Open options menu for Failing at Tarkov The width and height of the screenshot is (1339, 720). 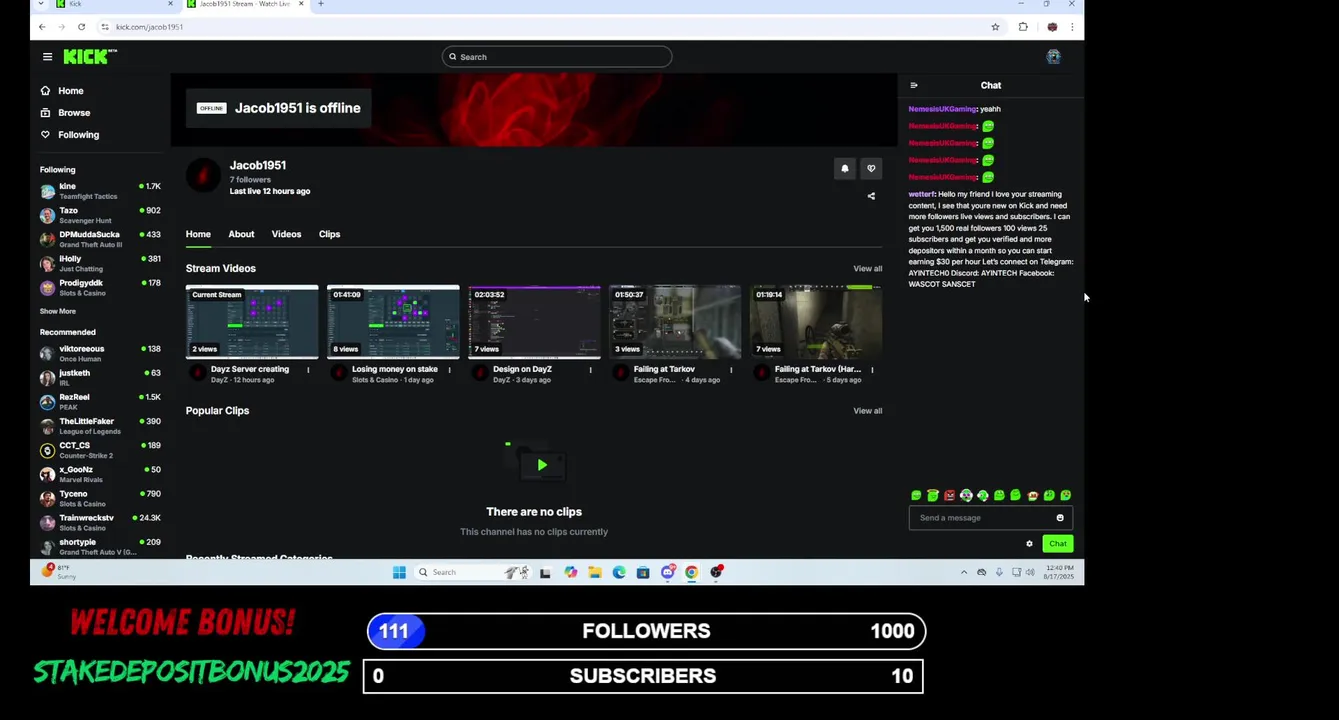(731, 370)
